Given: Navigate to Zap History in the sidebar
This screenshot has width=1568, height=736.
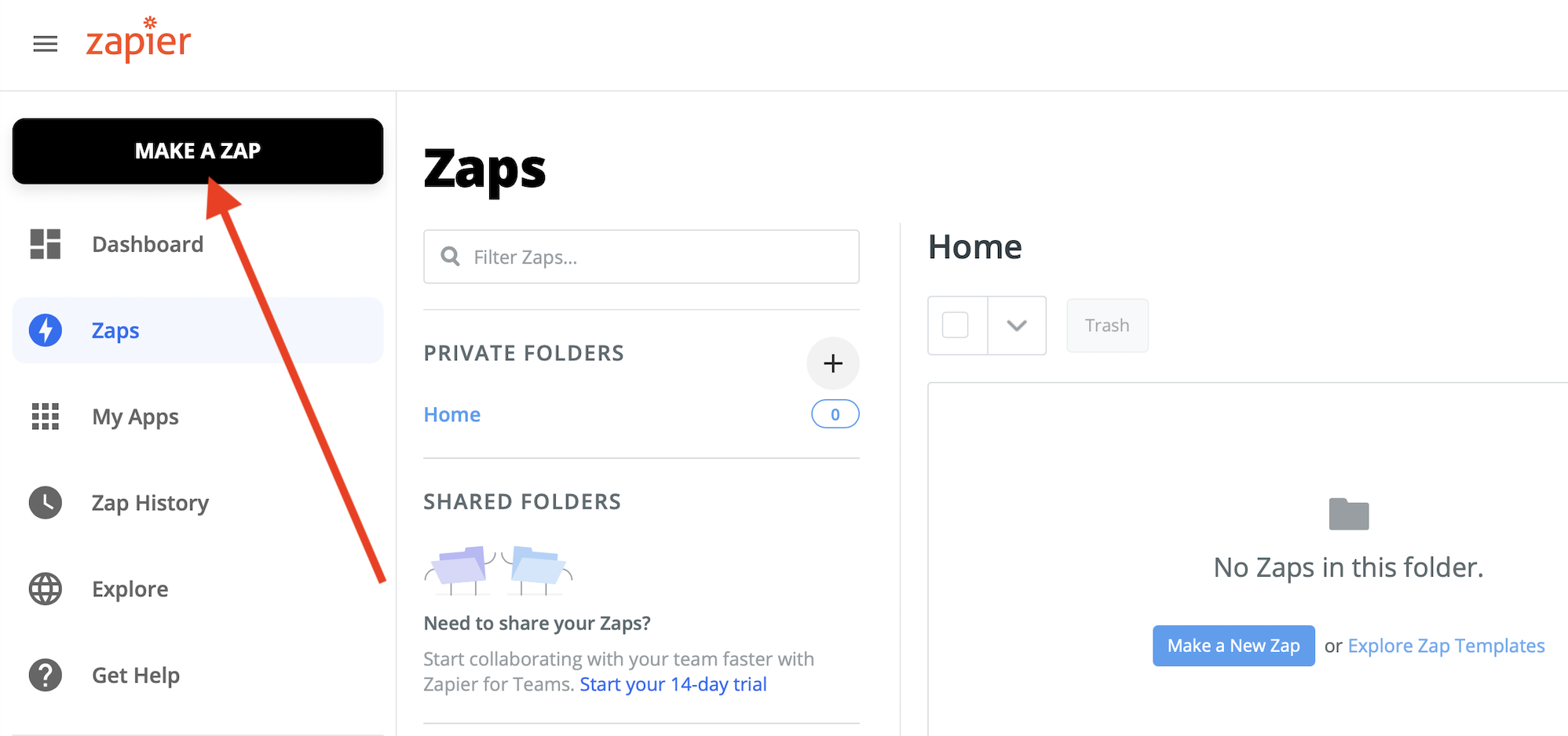Looking at the screenshot, I should [150, 502].
